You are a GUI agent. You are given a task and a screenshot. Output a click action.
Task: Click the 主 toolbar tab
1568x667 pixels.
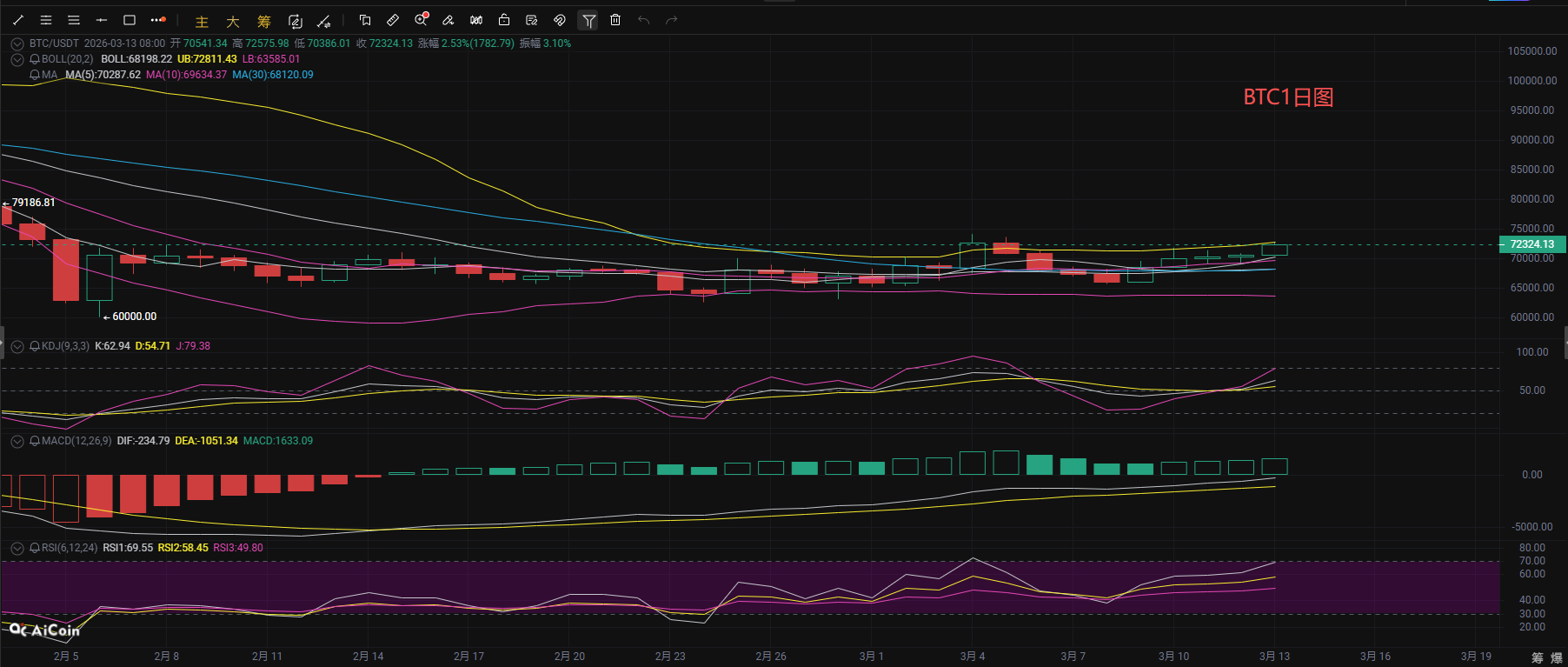202,22
